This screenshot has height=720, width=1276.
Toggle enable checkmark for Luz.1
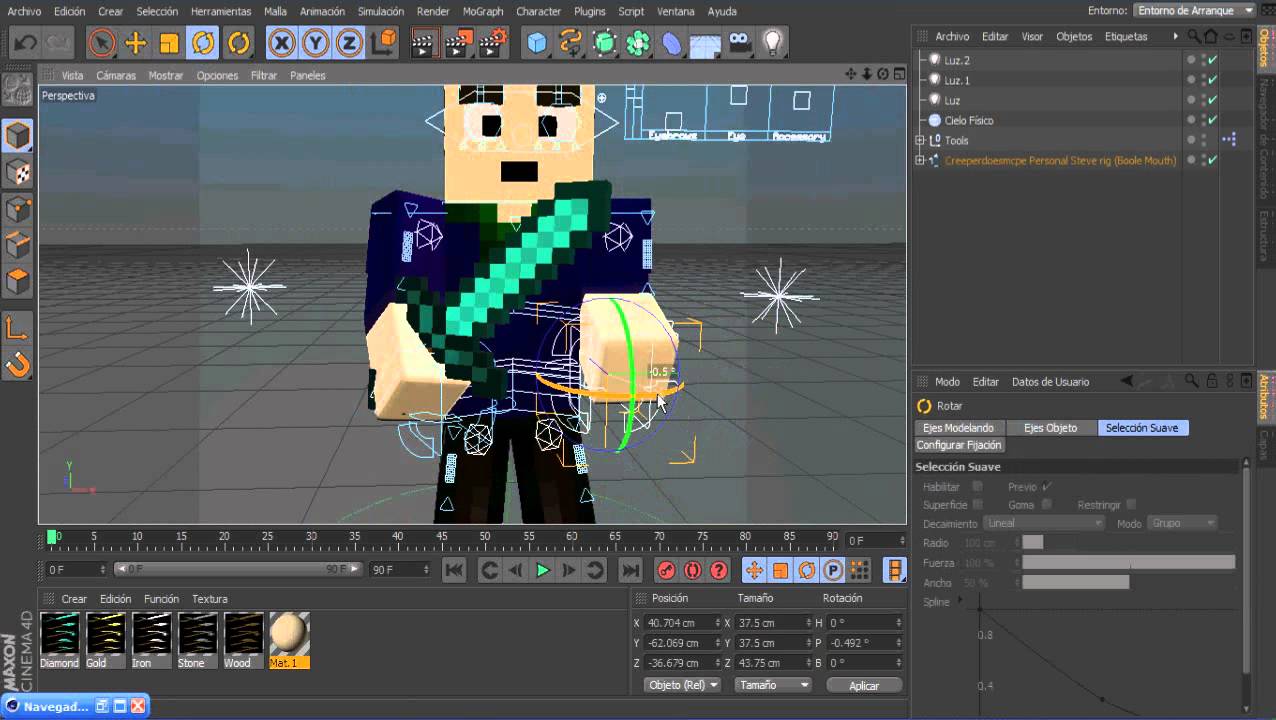(x=1213, y=80)
